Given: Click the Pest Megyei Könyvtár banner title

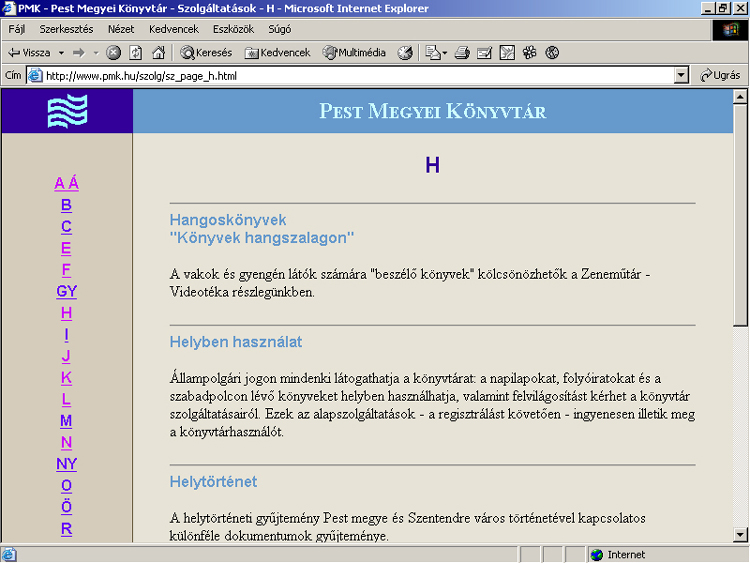Looking at the screenshot, I should point(433,111).
